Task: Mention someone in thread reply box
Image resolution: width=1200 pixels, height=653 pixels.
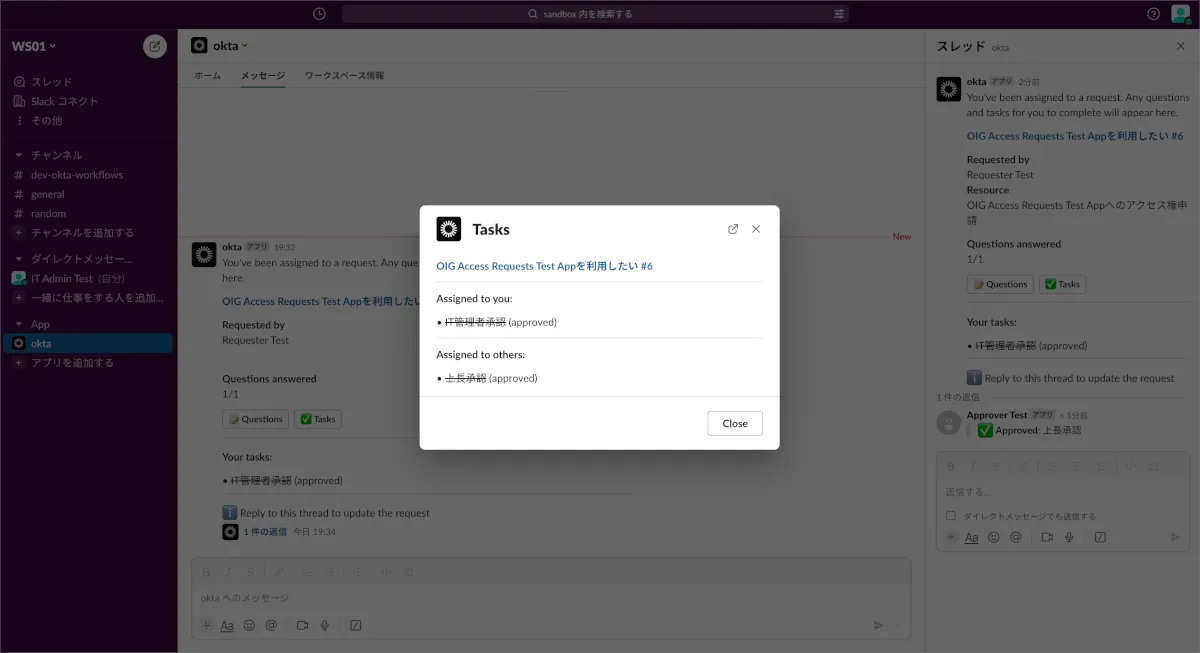Action: [x=1016, y=537]
